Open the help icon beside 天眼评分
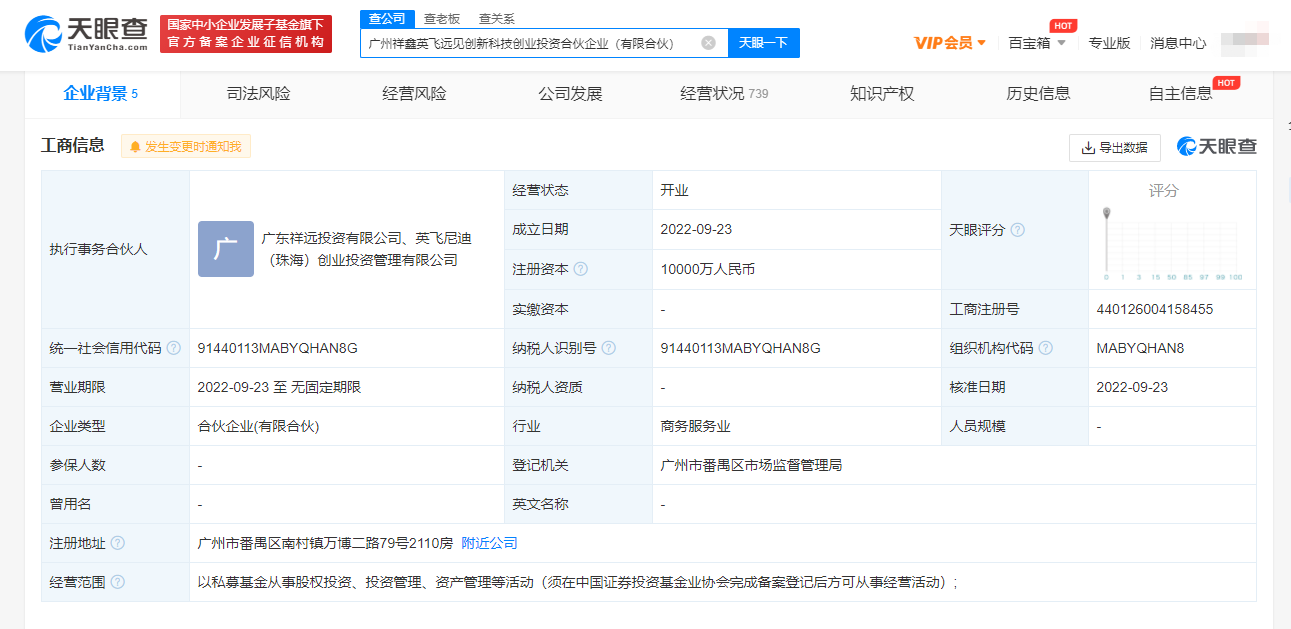The image size is (1291, 629). (x=1019, y=229)
